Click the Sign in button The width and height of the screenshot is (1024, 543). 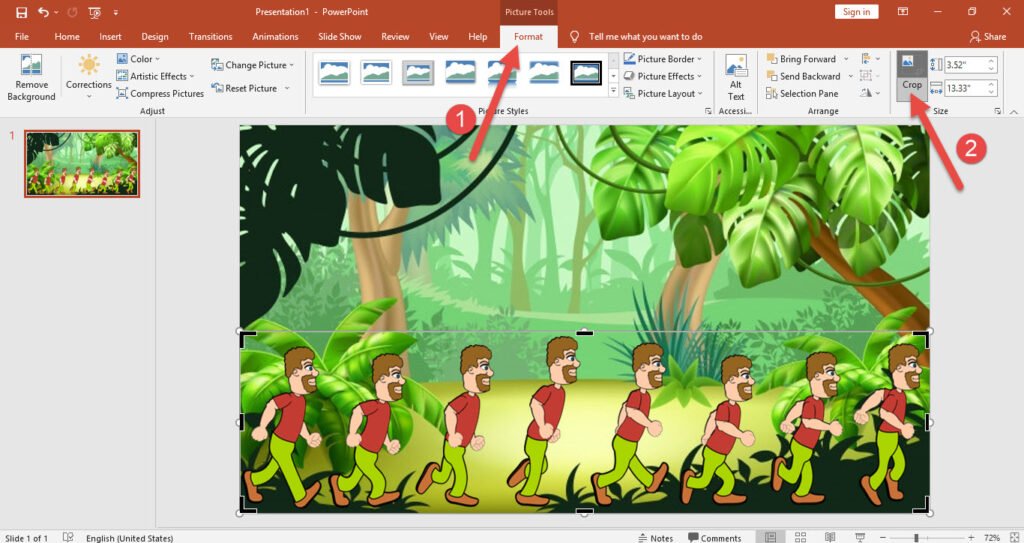tap(856, 12)
